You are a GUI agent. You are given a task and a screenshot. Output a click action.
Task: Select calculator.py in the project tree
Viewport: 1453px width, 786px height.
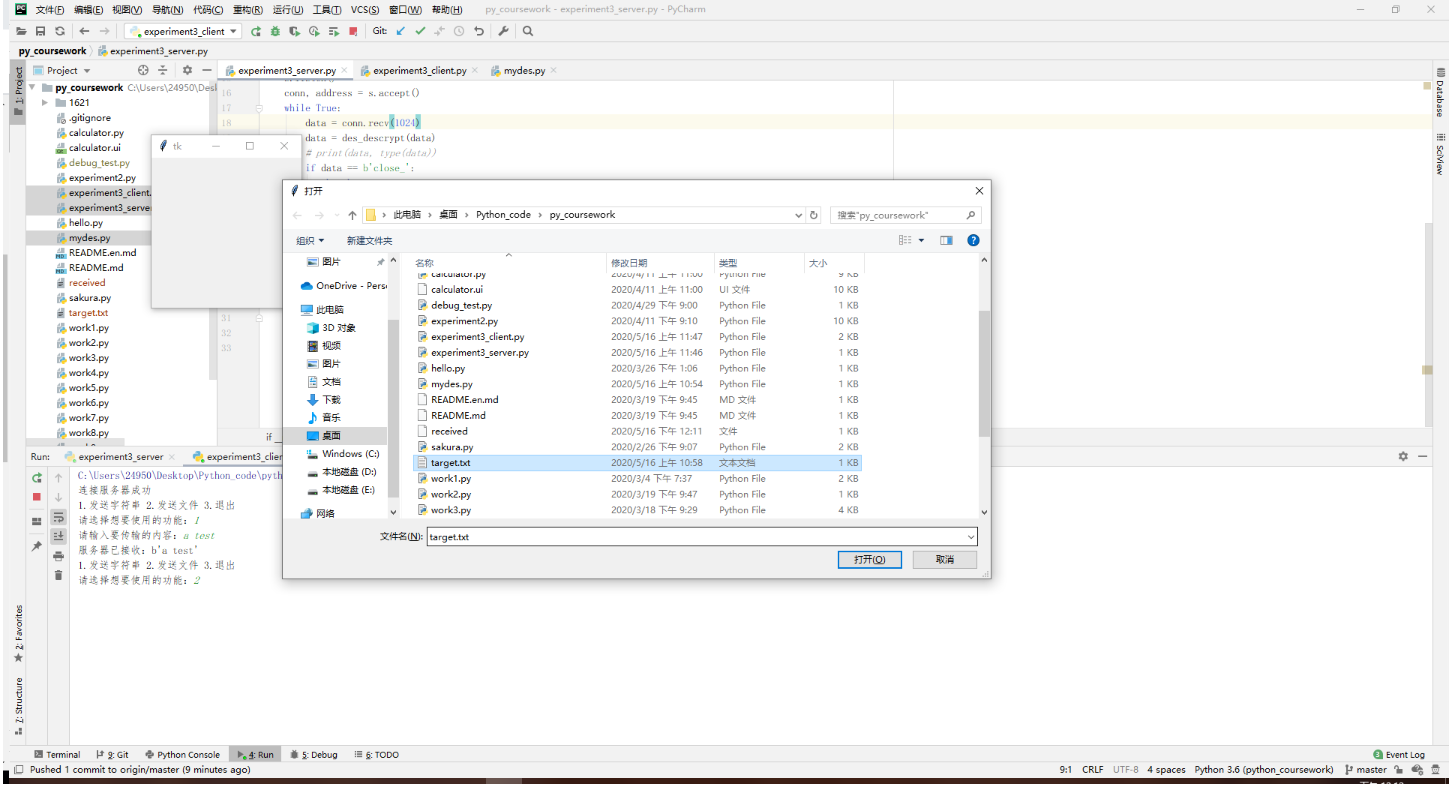(x=96, y=132)
